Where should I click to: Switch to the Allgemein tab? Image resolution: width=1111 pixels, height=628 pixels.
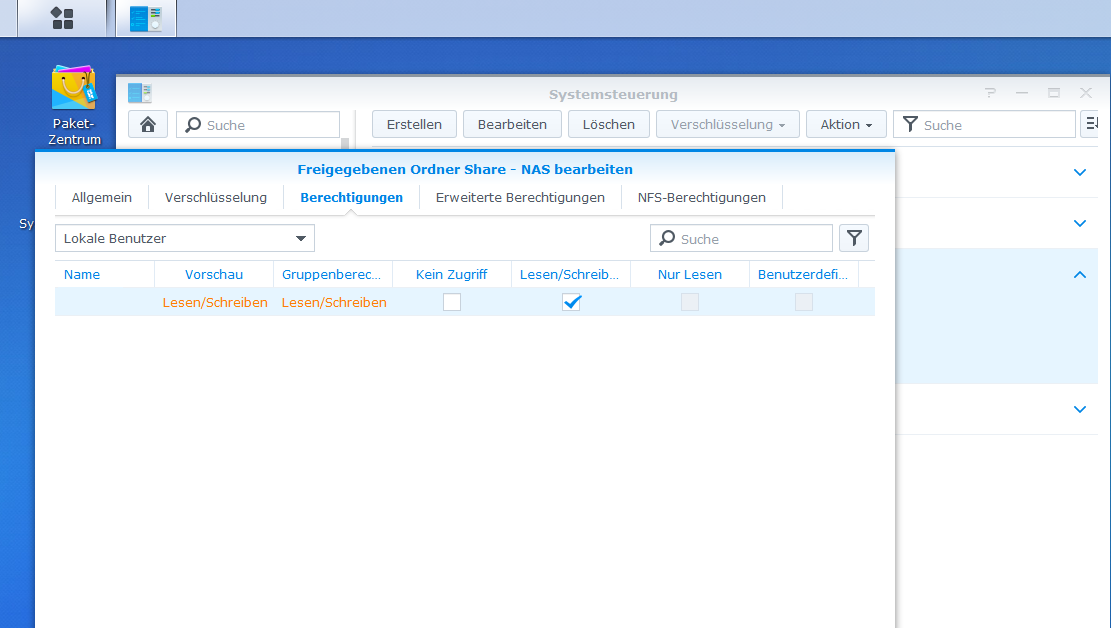(101, 197)
